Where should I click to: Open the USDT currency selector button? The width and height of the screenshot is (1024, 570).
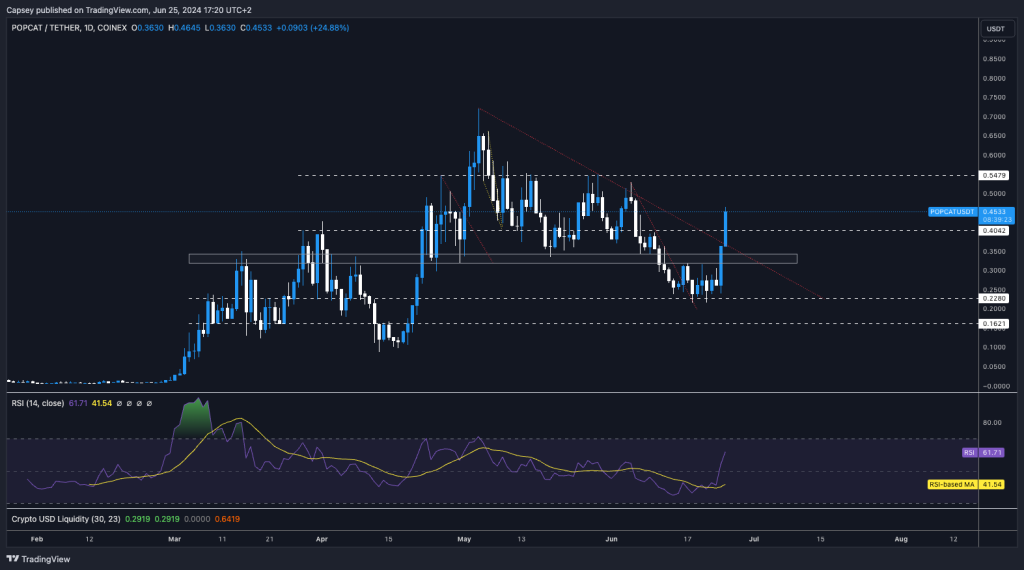click(996, 29)
